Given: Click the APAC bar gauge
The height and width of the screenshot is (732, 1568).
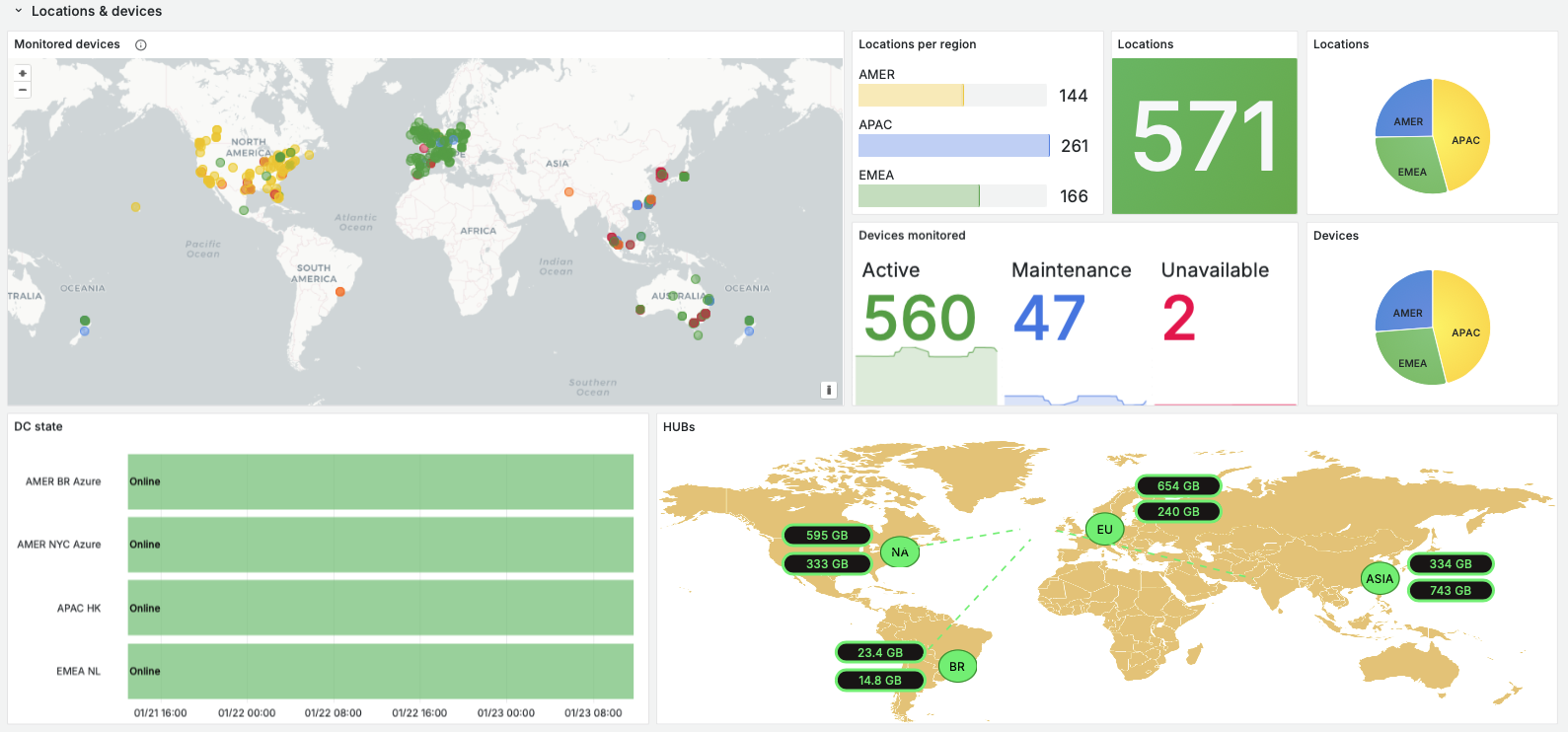Looking at the screenshot, I should click(953, 146).
